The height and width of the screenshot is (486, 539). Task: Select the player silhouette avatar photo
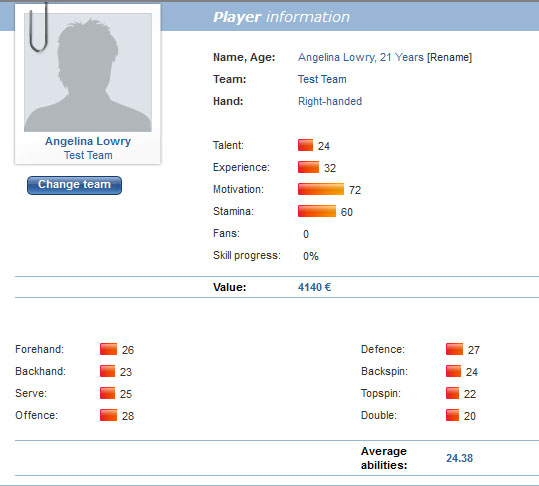pyautogui.click(x=88, y=73)
